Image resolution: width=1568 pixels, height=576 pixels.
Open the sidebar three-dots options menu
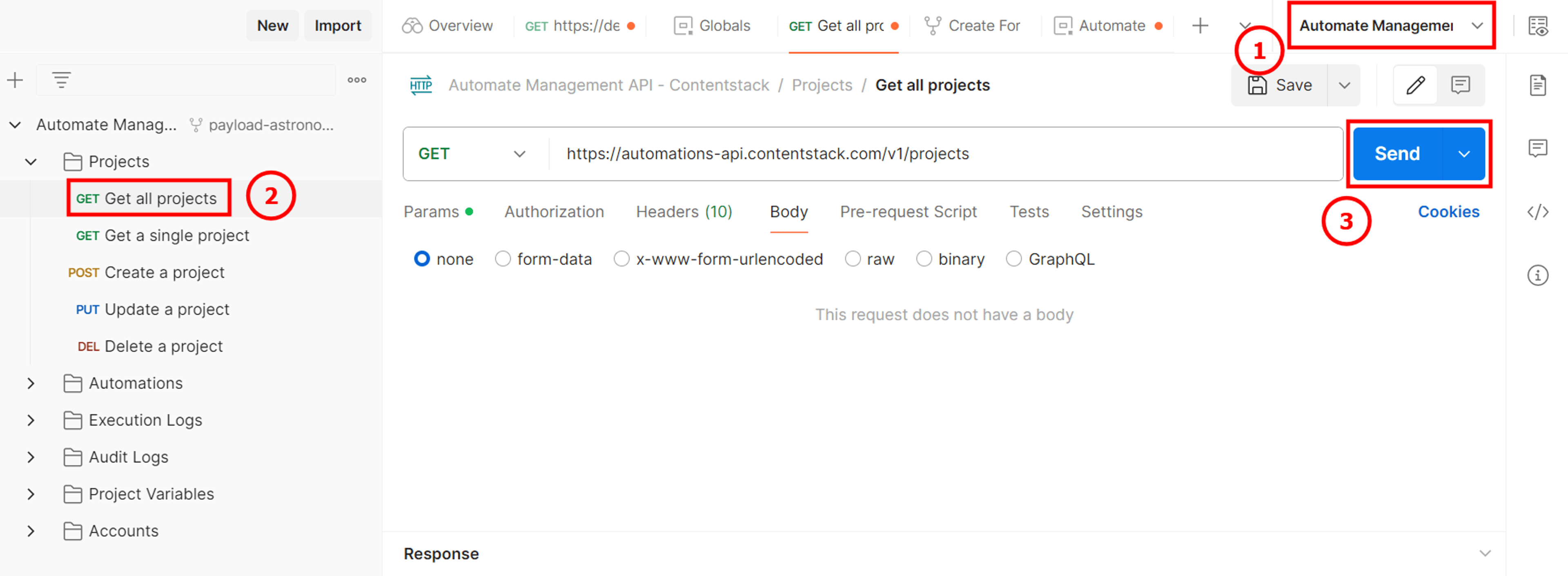click(357, 80)
